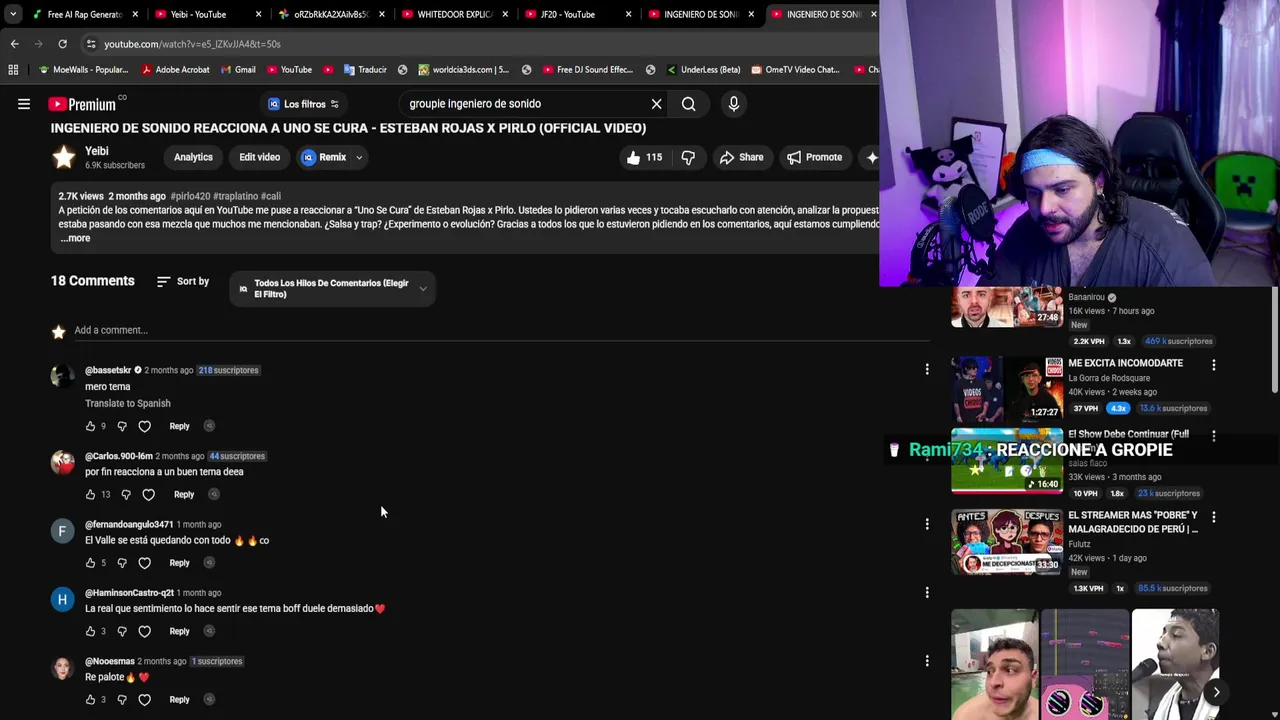Open the @Nooesmas username link
The height and width of the screenshot is (720, 1280).
point(110,661)
